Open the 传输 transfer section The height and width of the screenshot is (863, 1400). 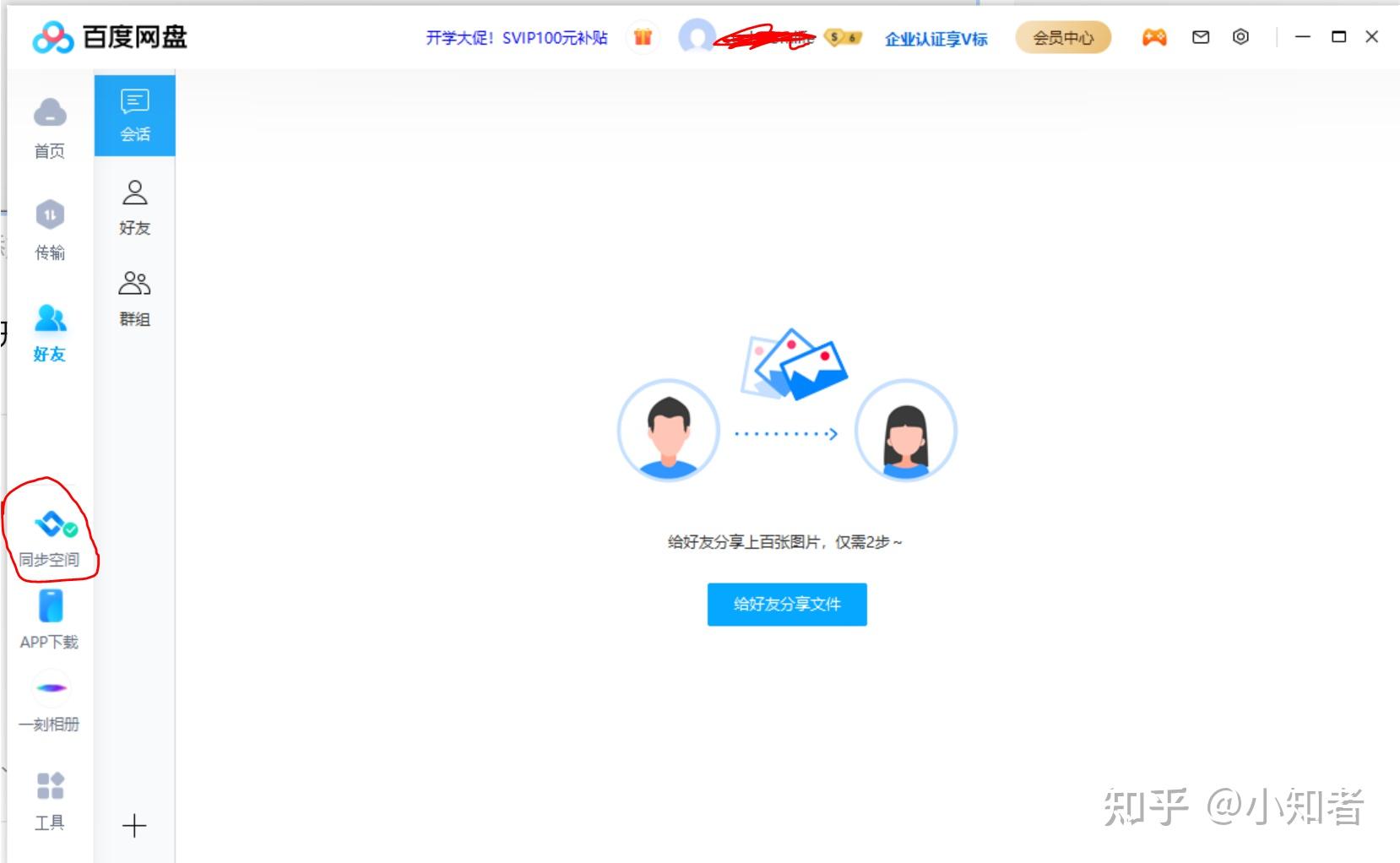pos(50,230)
